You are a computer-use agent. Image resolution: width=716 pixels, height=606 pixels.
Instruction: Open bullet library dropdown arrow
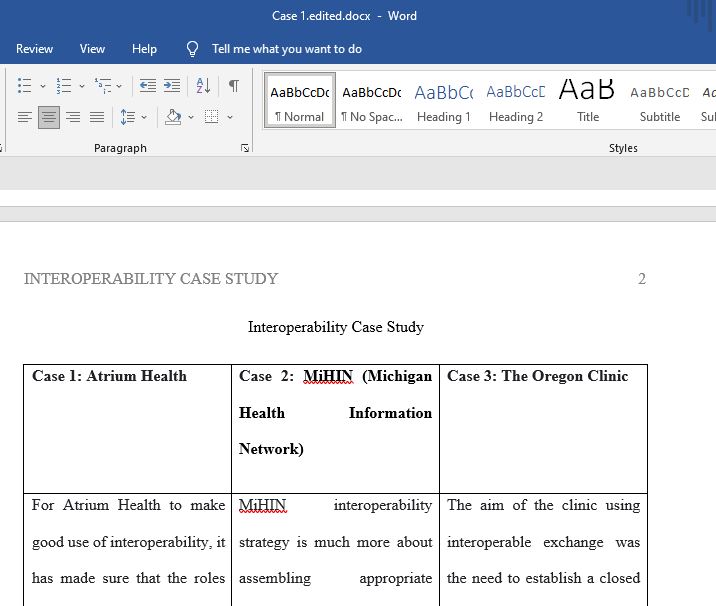(x=43, y=85)
